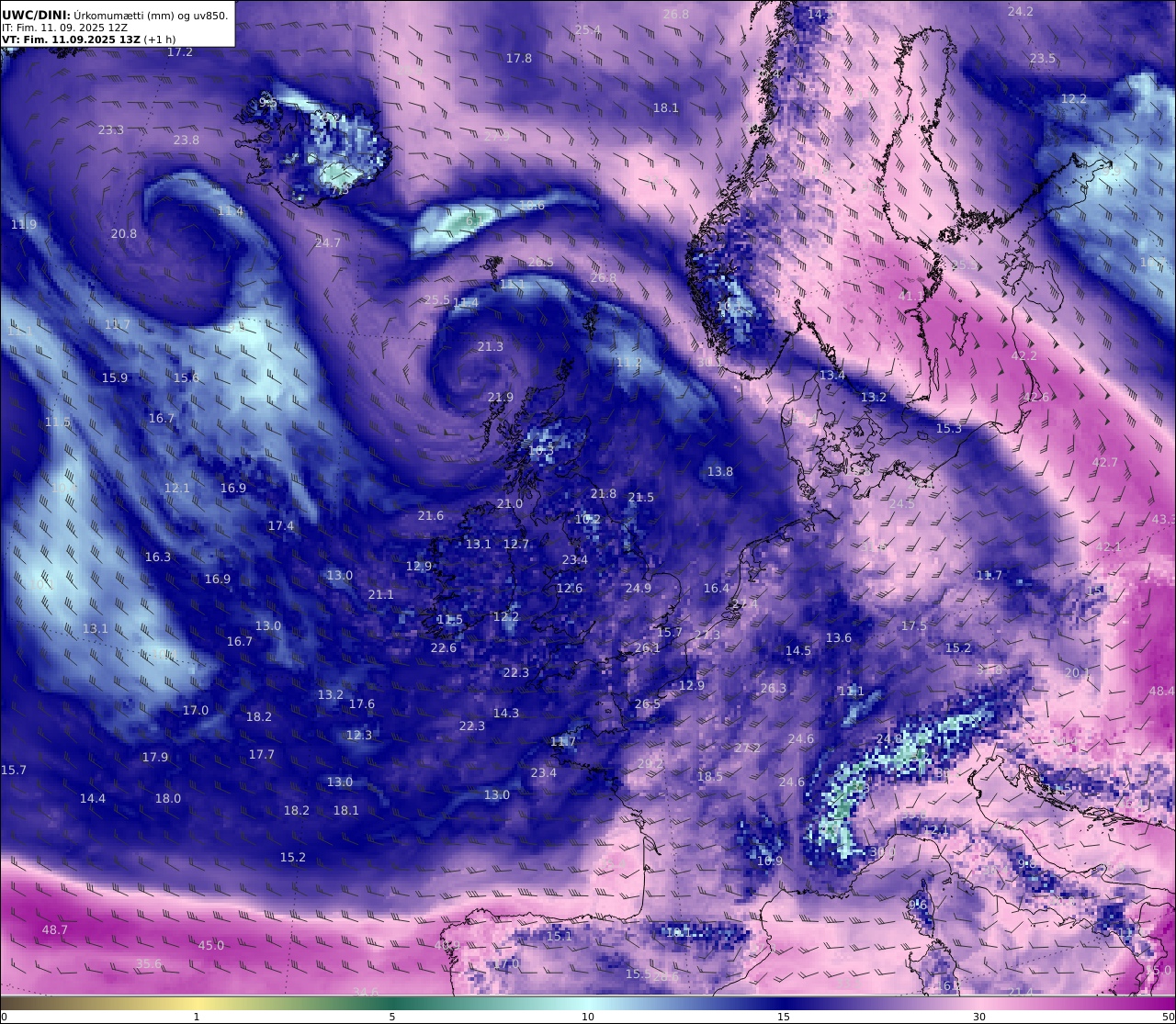Click the 18.5 value over France
Screen dimensions: 1176x1024
(710, 777)
